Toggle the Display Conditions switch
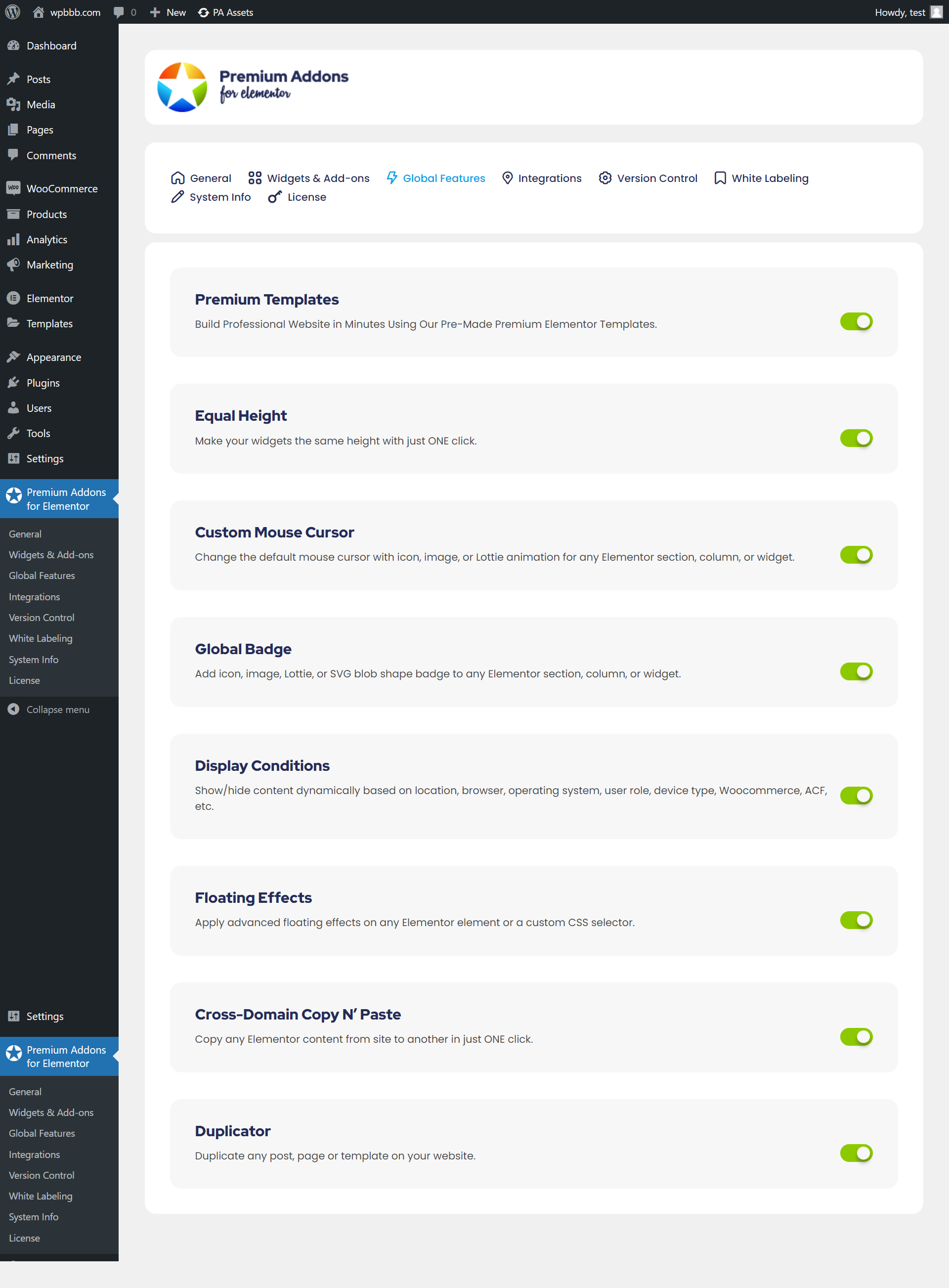This screenshot has width=949, height=1288. pos(856,796)
